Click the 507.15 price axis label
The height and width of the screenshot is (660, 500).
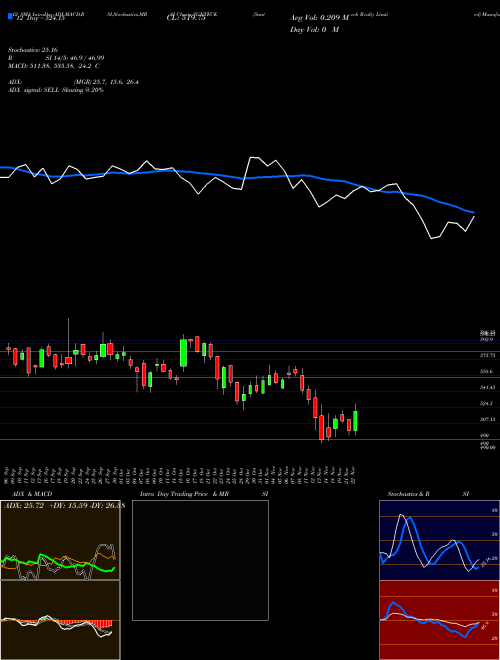click(488, 419)
